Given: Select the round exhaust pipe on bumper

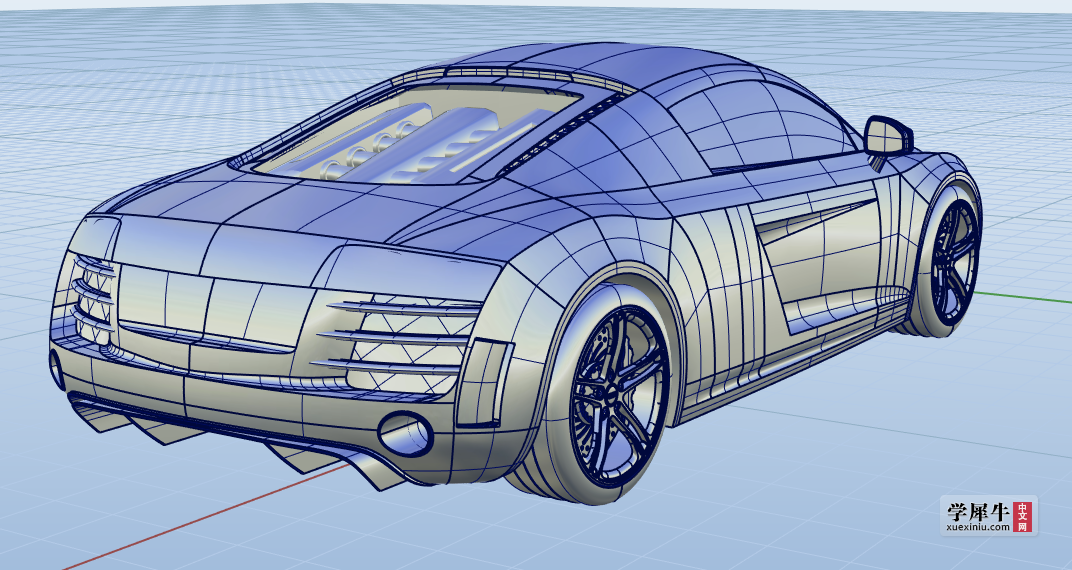Looking at the screenshot, I should coord(405,433).
